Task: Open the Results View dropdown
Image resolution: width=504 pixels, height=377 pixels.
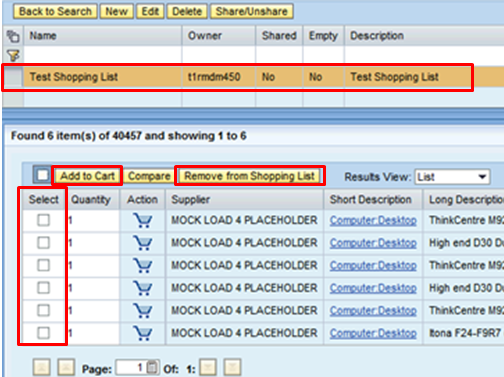Action: pyautogui.click(x=452, y=177)
